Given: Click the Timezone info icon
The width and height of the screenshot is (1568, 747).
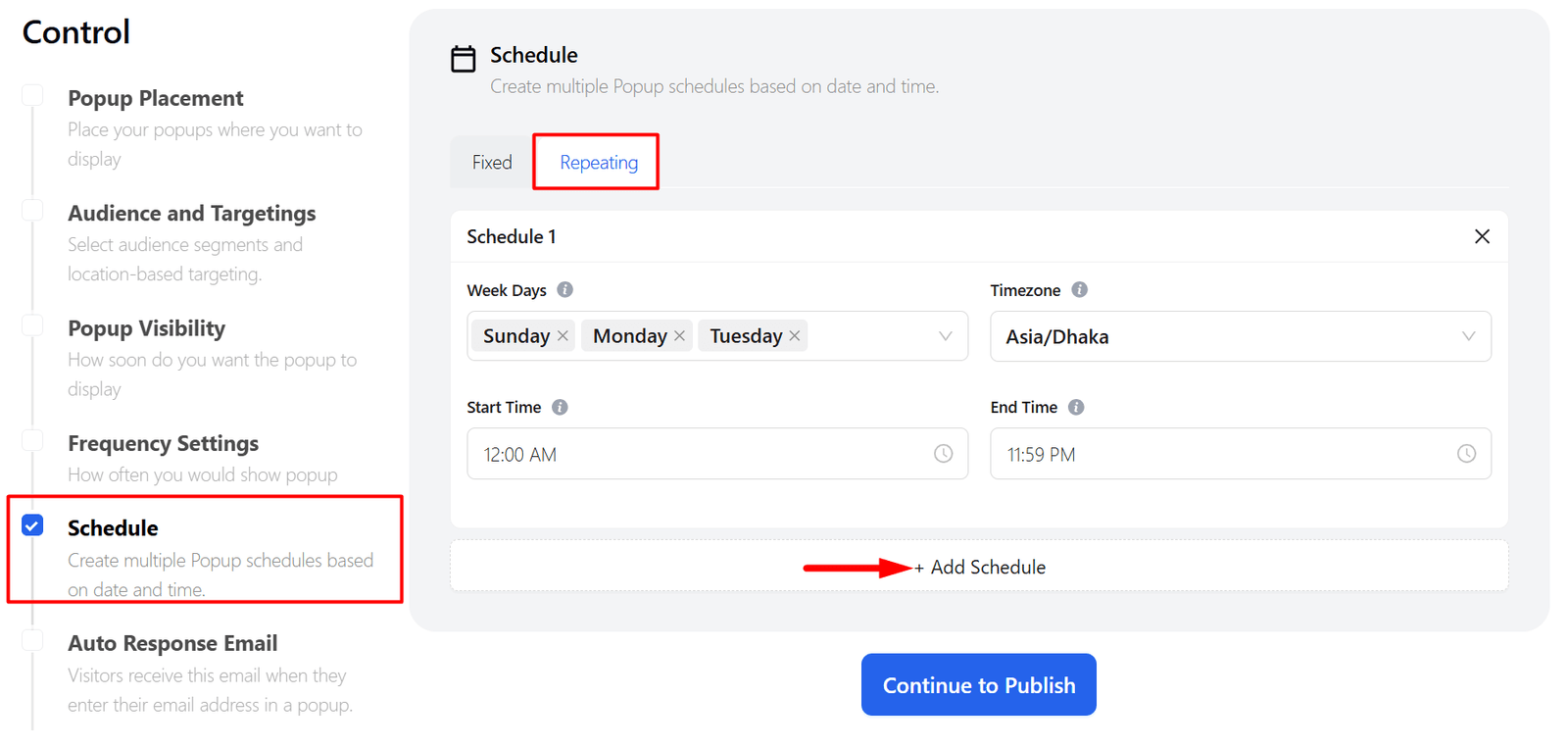Looking at the screenshot, I should pyautogui.click(x=1079, y=290).
